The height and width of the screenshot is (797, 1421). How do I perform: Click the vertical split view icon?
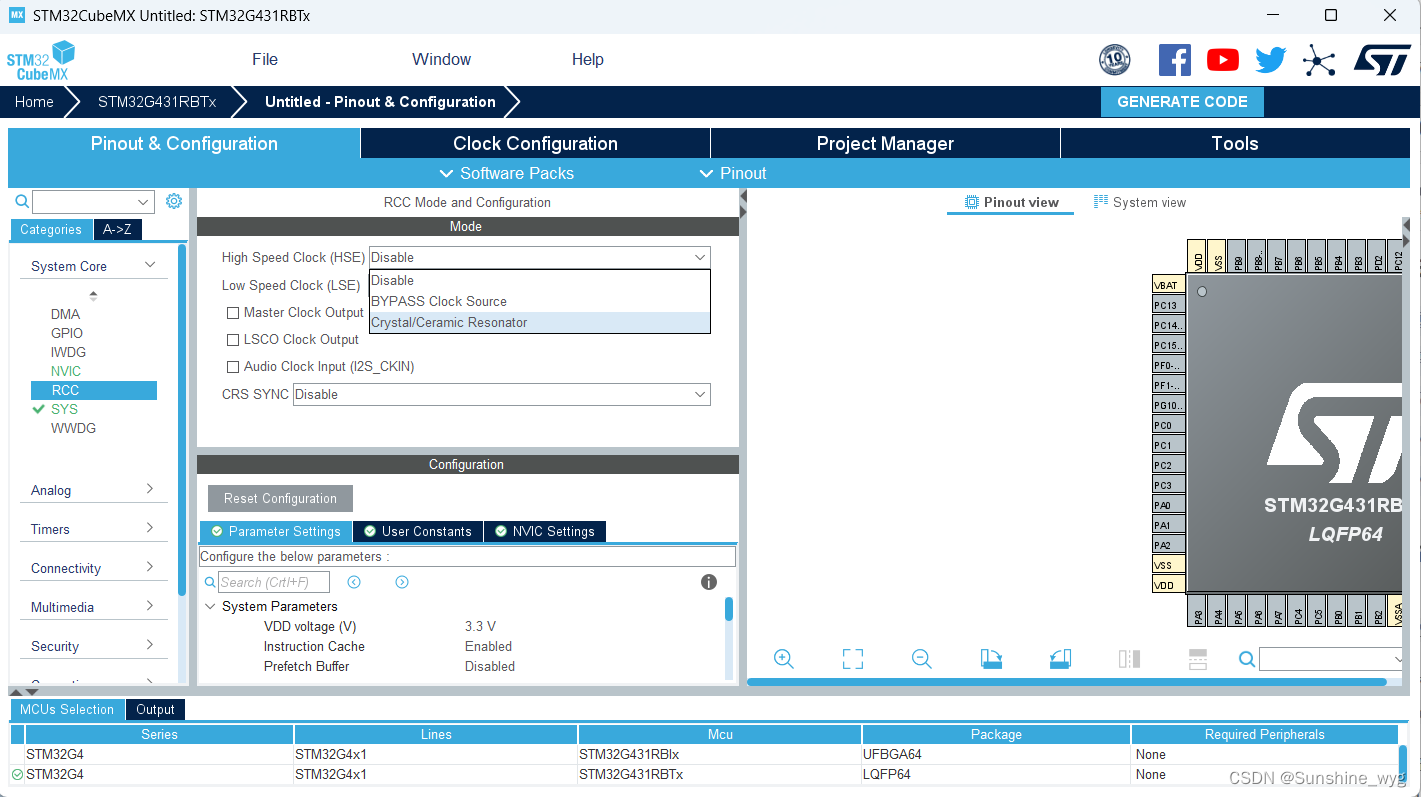1129,659
